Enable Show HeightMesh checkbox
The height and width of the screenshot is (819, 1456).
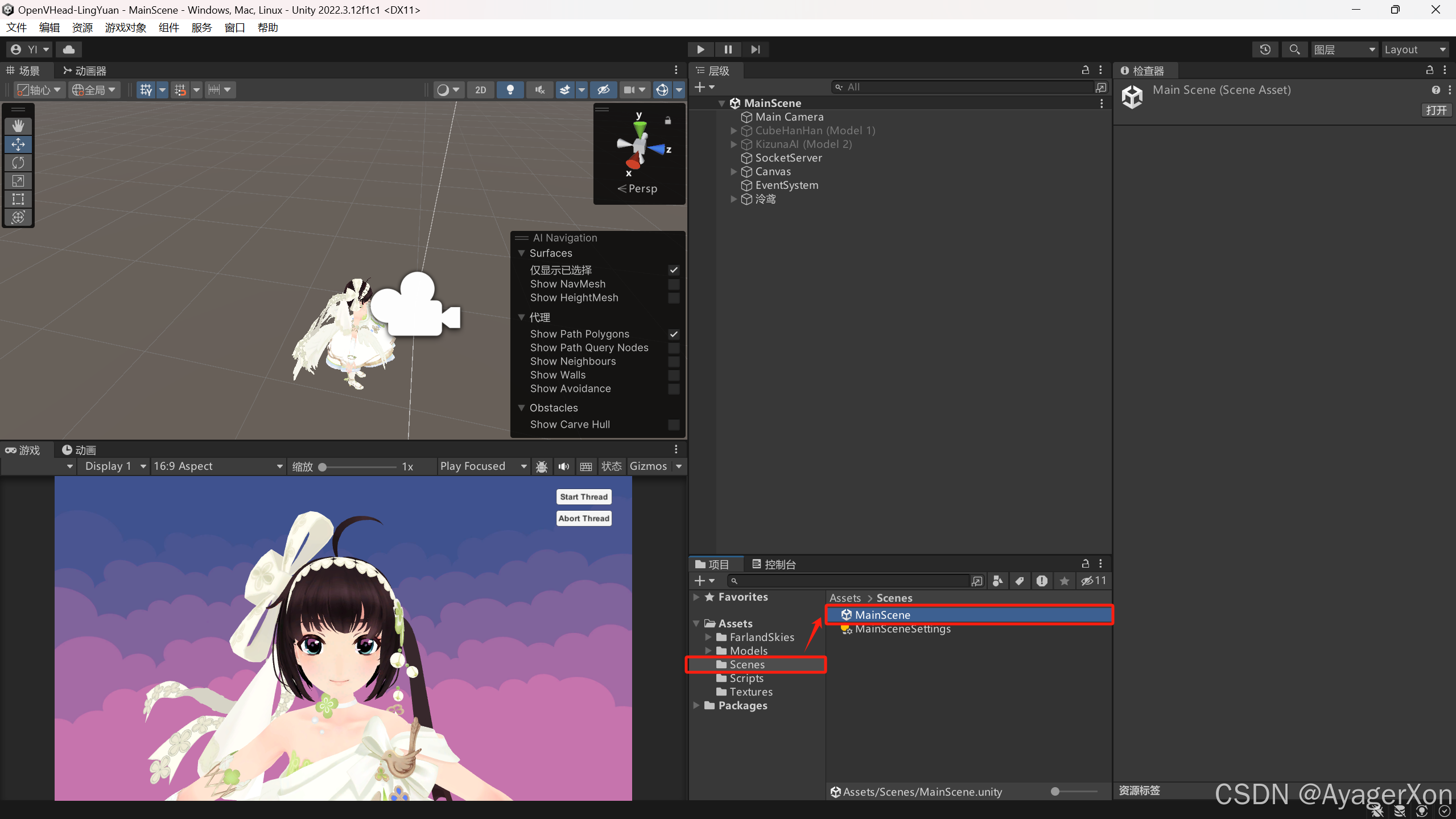(x=674, y=297)
